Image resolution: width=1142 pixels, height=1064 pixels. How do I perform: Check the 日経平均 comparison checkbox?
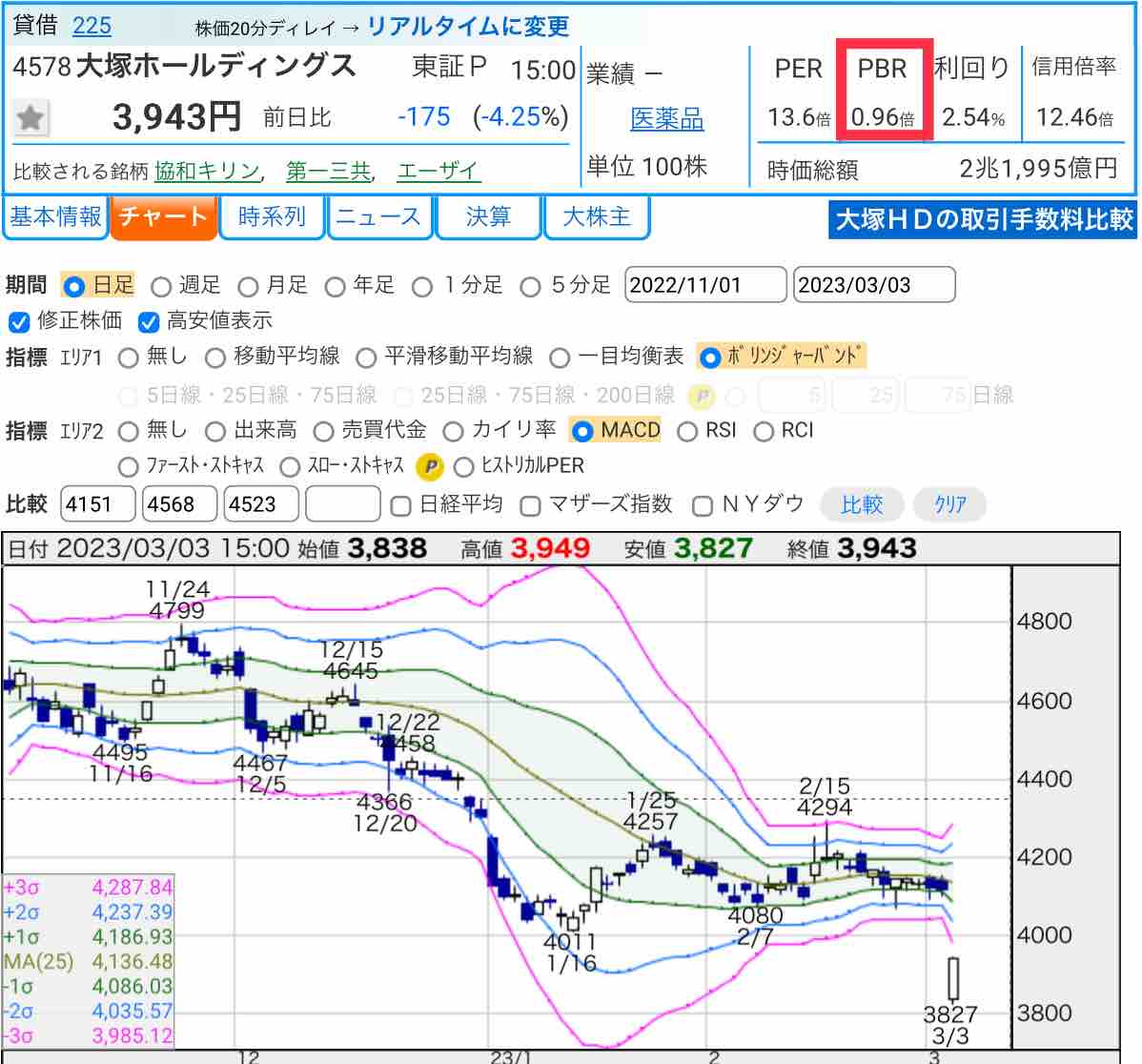pos(400,506)
